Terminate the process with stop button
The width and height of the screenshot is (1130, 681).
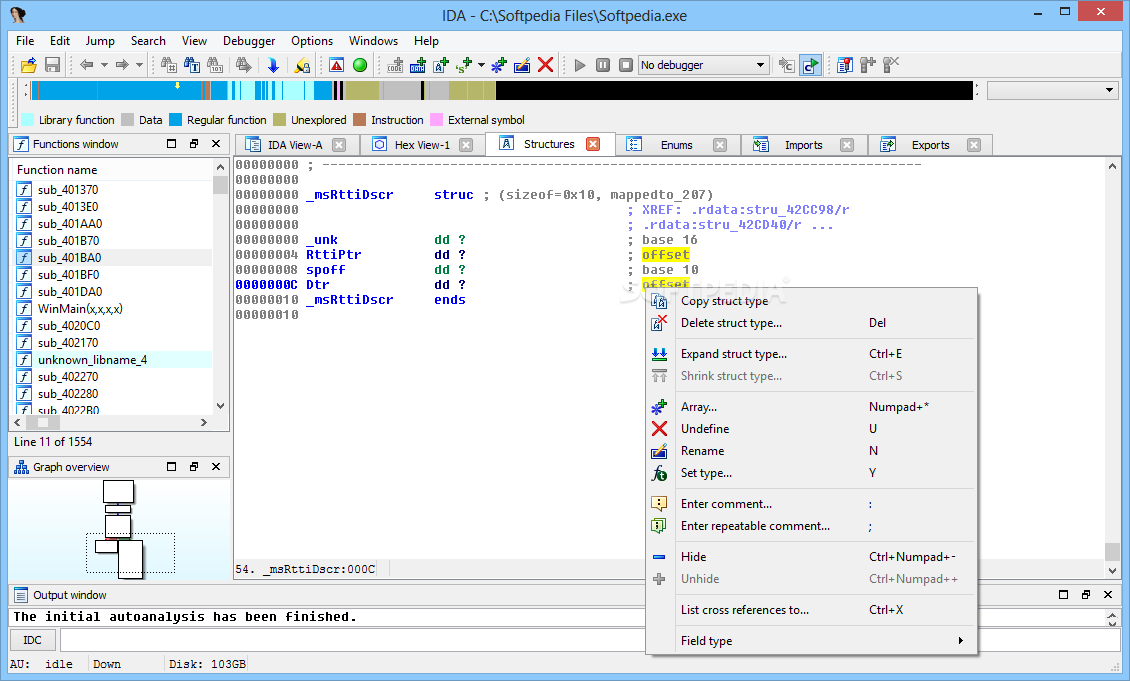pos(626,65)
